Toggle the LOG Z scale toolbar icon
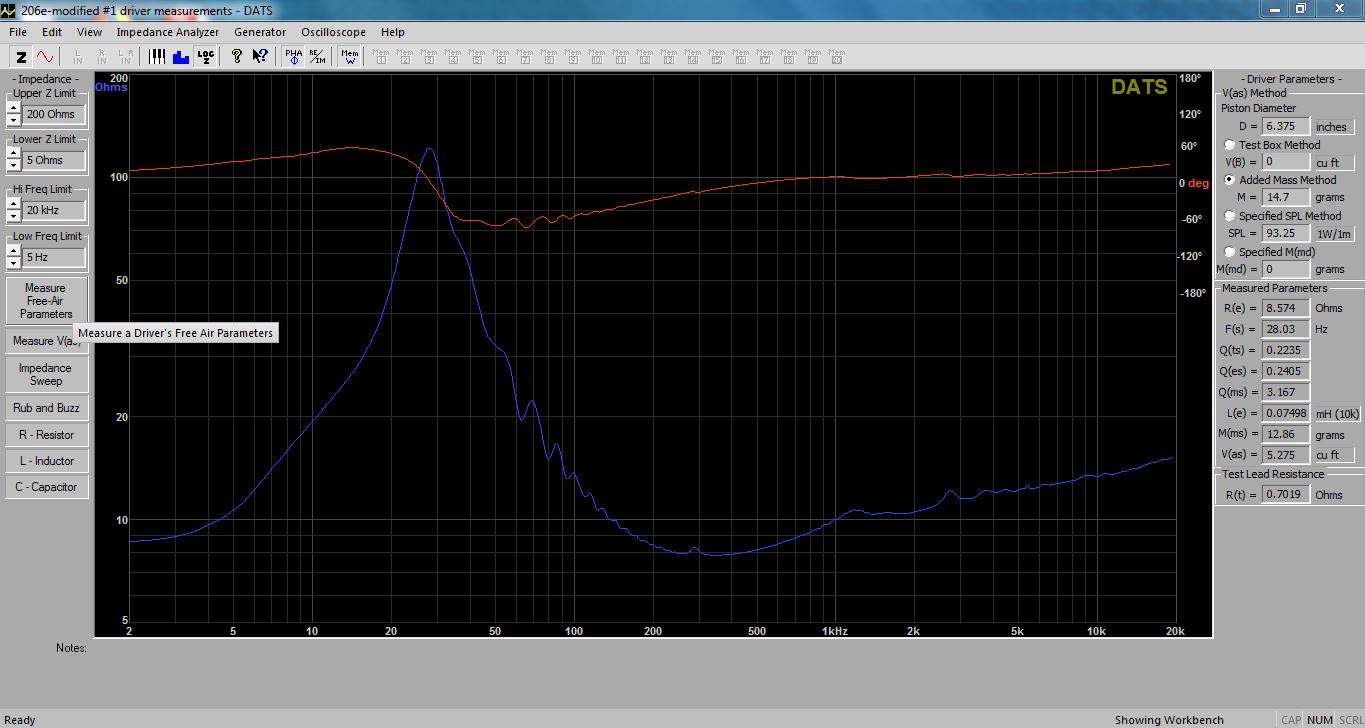This screenshot has width=1365, height=728. (x=205, y=56)
